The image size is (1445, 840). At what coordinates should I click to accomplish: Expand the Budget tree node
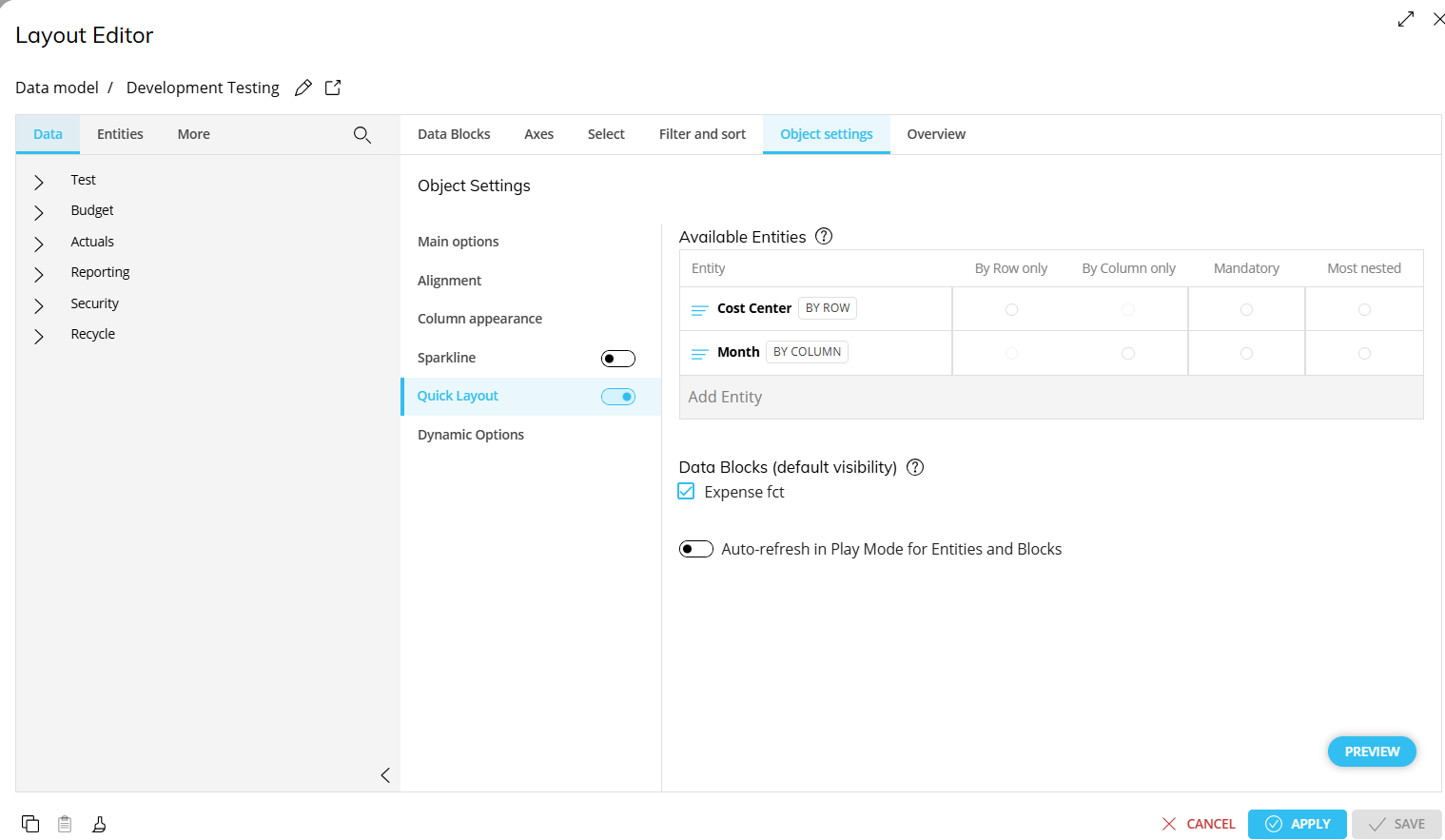(39, 211)
